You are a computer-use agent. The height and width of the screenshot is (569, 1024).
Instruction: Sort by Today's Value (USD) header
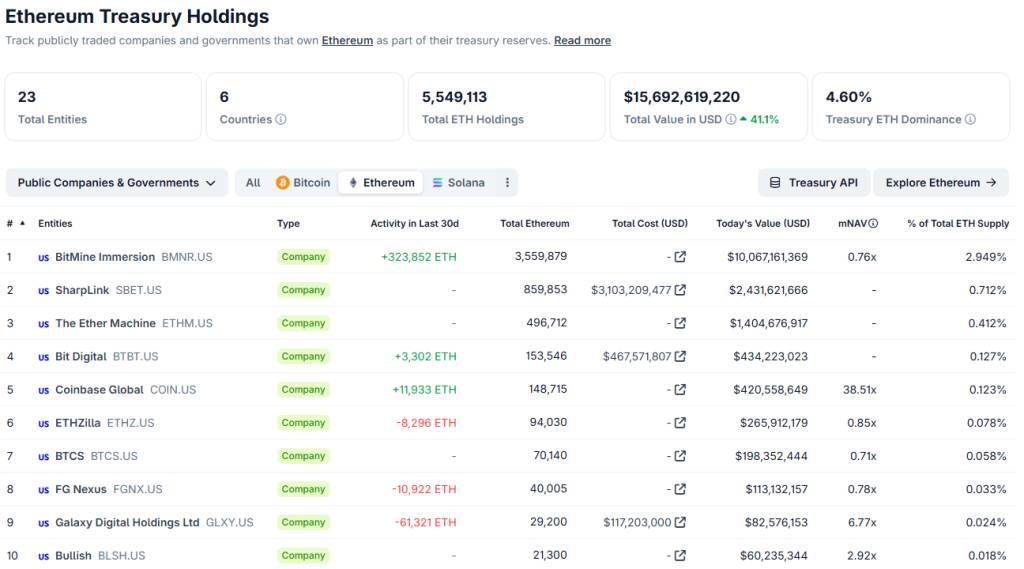[763, 223]
